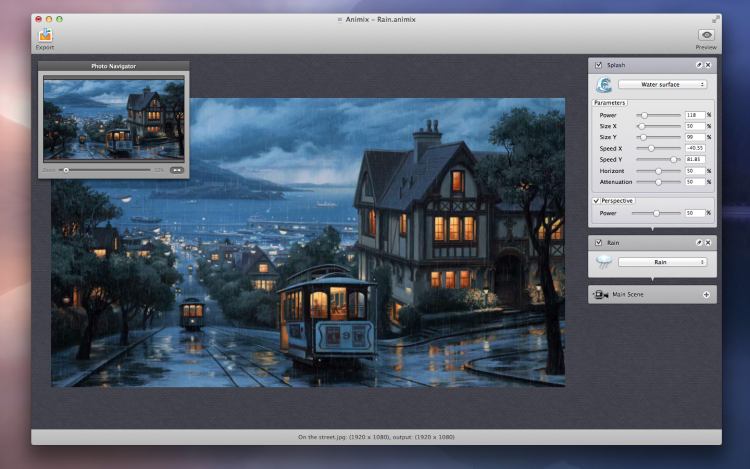This screenshot has height=469, width=750.
Task: Open the Water surface dropdown
Action: pyautogui.click(x=662, y=85)
